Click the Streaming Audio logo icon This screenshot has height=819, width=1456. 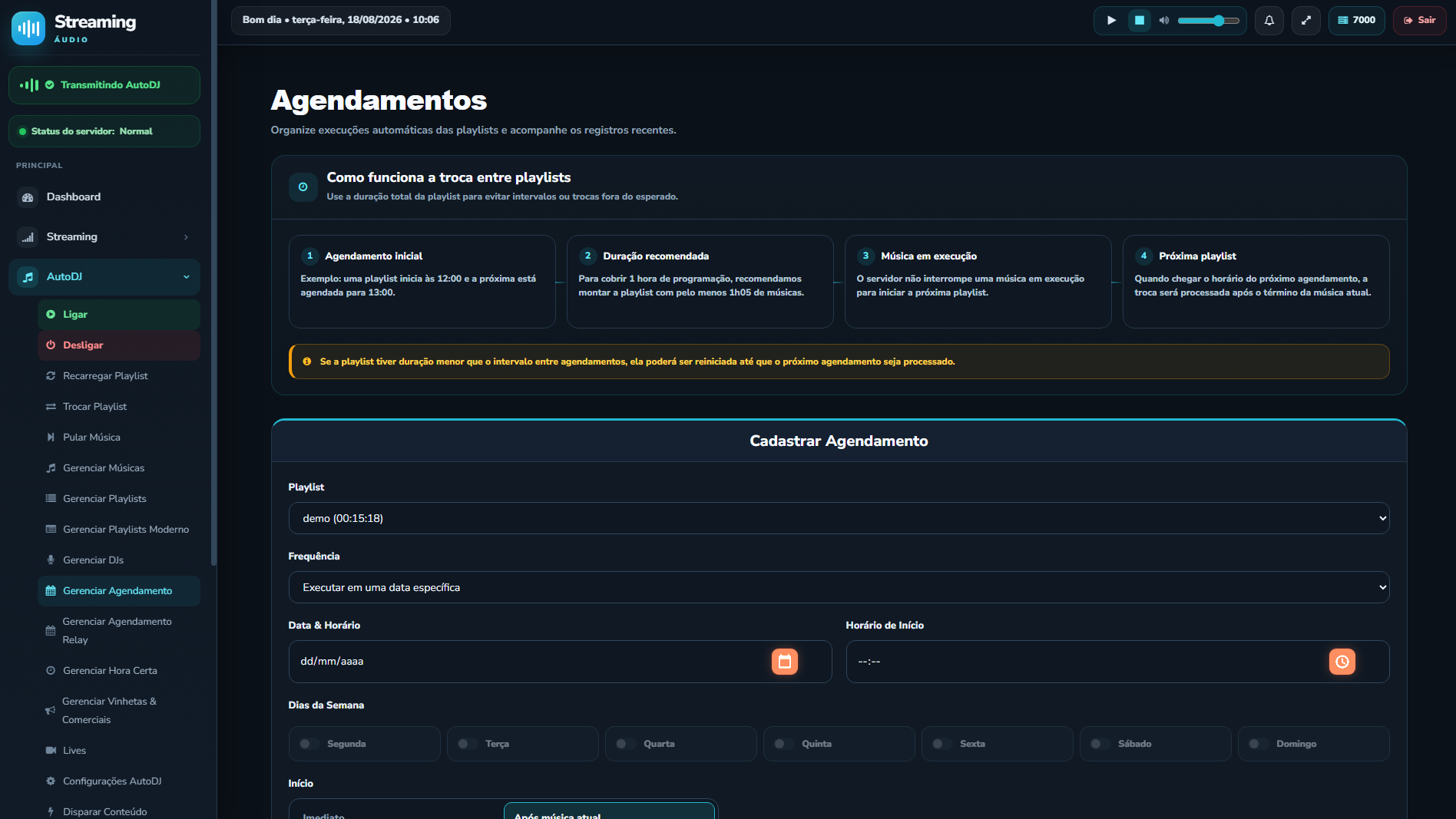(x=28, y=28)
